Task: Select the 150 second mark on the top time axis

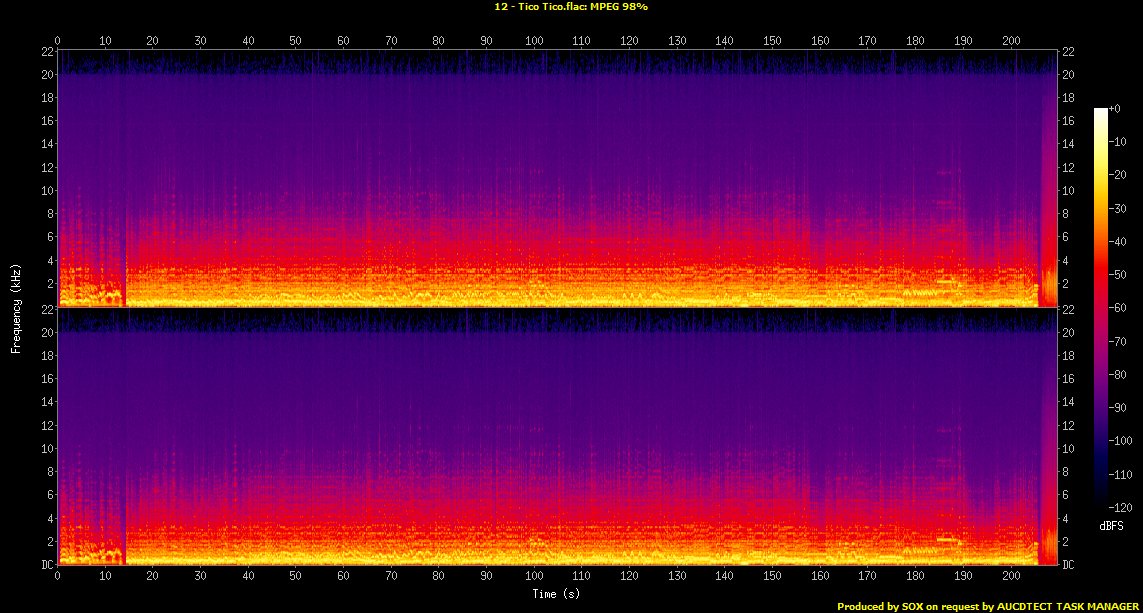Action: [x=772, y=40]
